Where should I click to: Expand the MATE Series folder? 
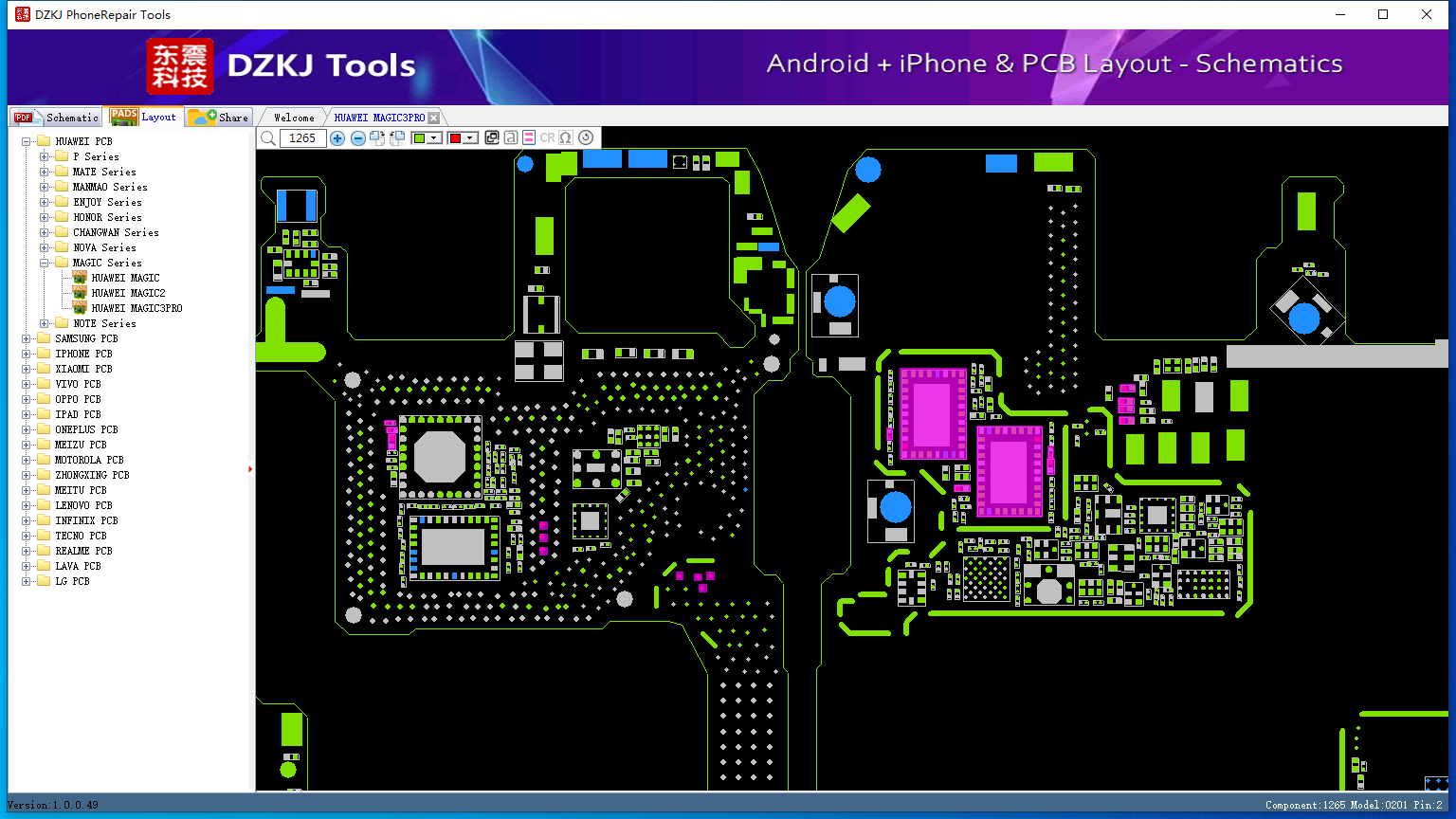[44, 172]
